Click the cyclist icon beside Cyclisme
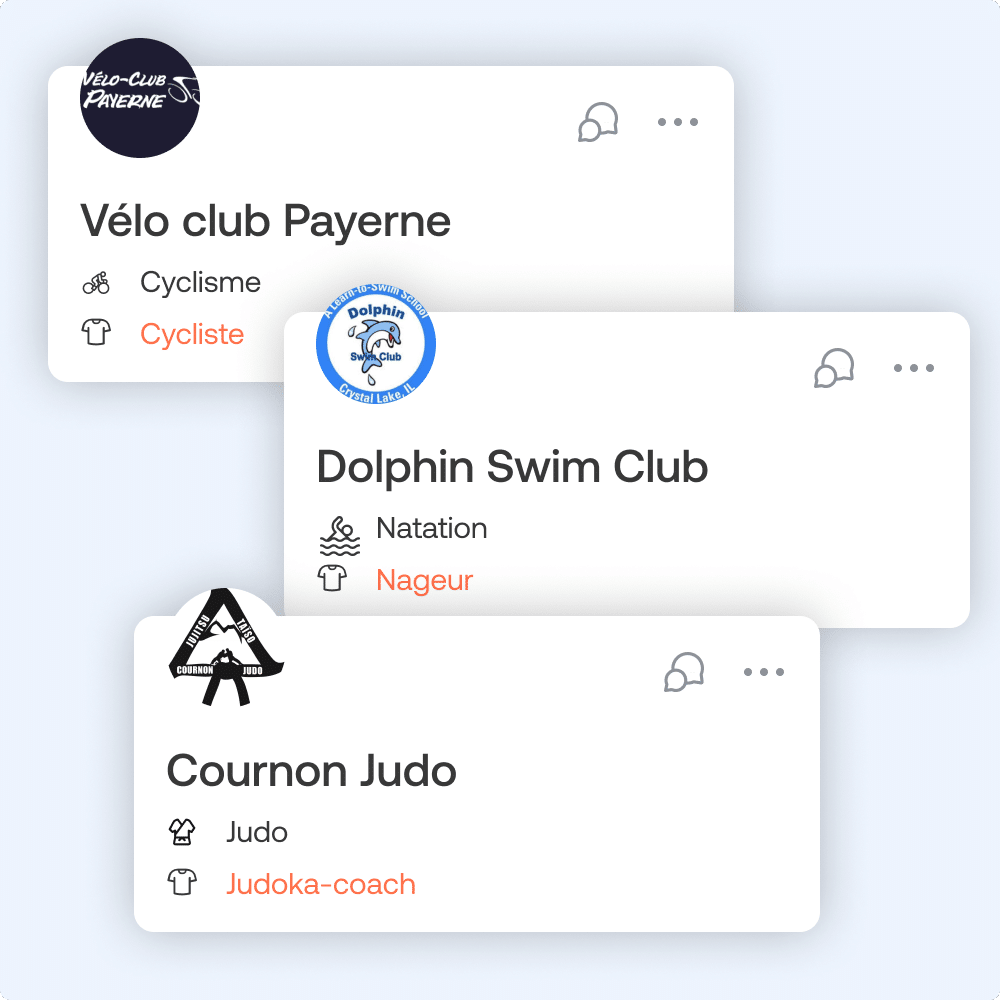 (x=96, y=283)
